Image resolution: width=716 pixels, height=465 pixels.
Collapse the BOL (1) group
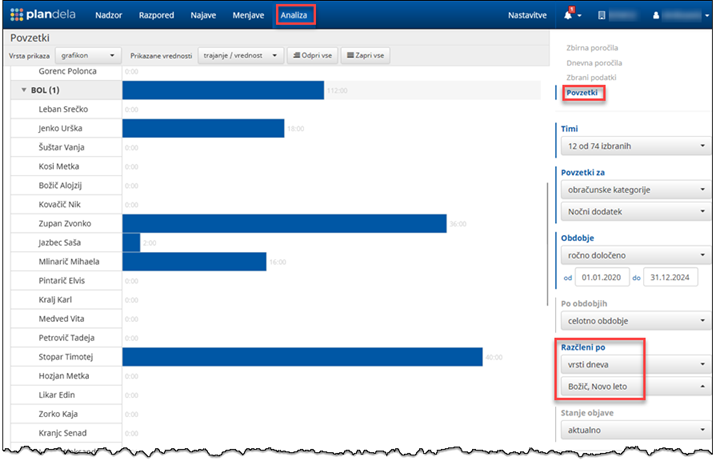[x=24, y=90]
